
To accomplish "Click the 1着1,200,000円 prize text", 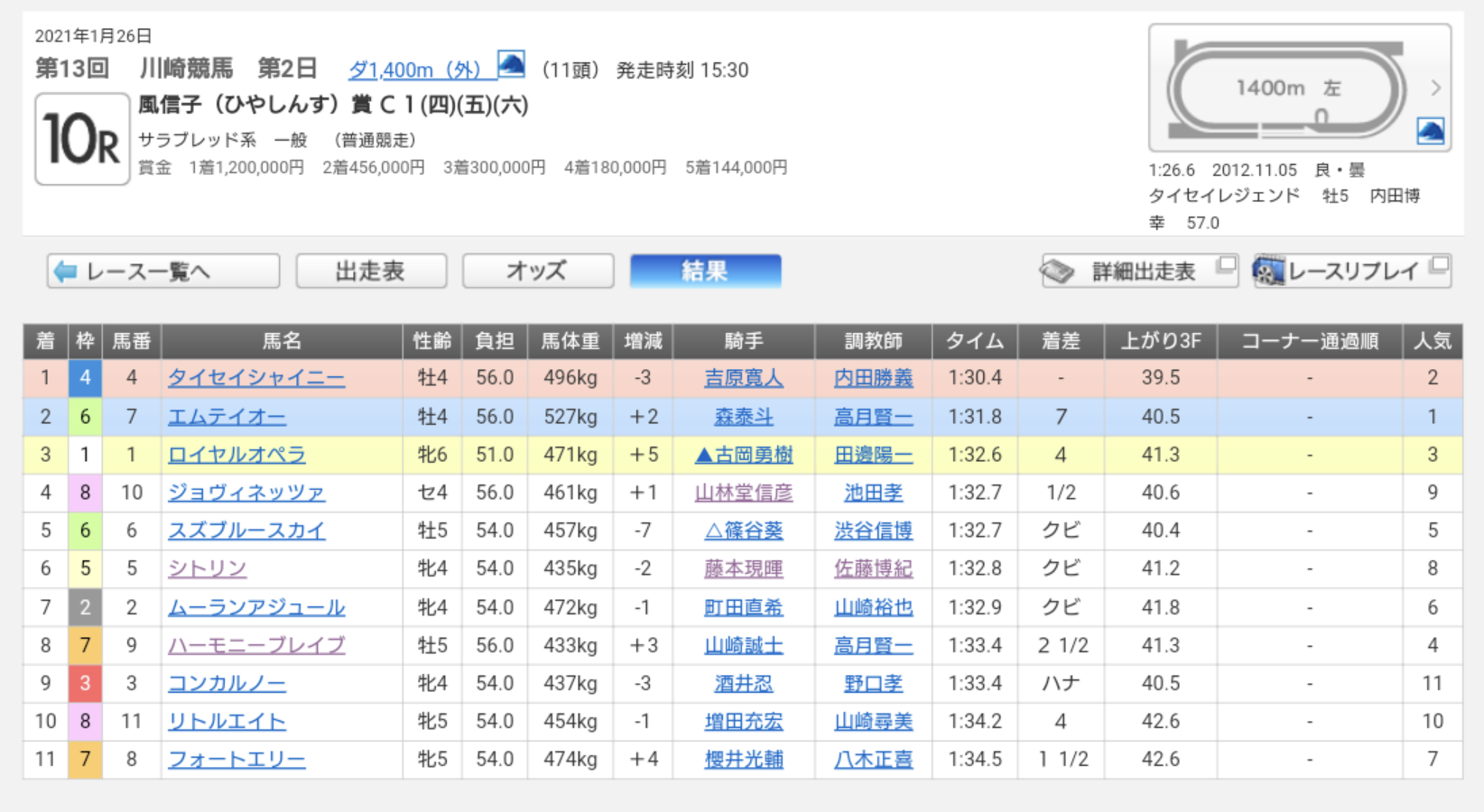I will (246, 168).
